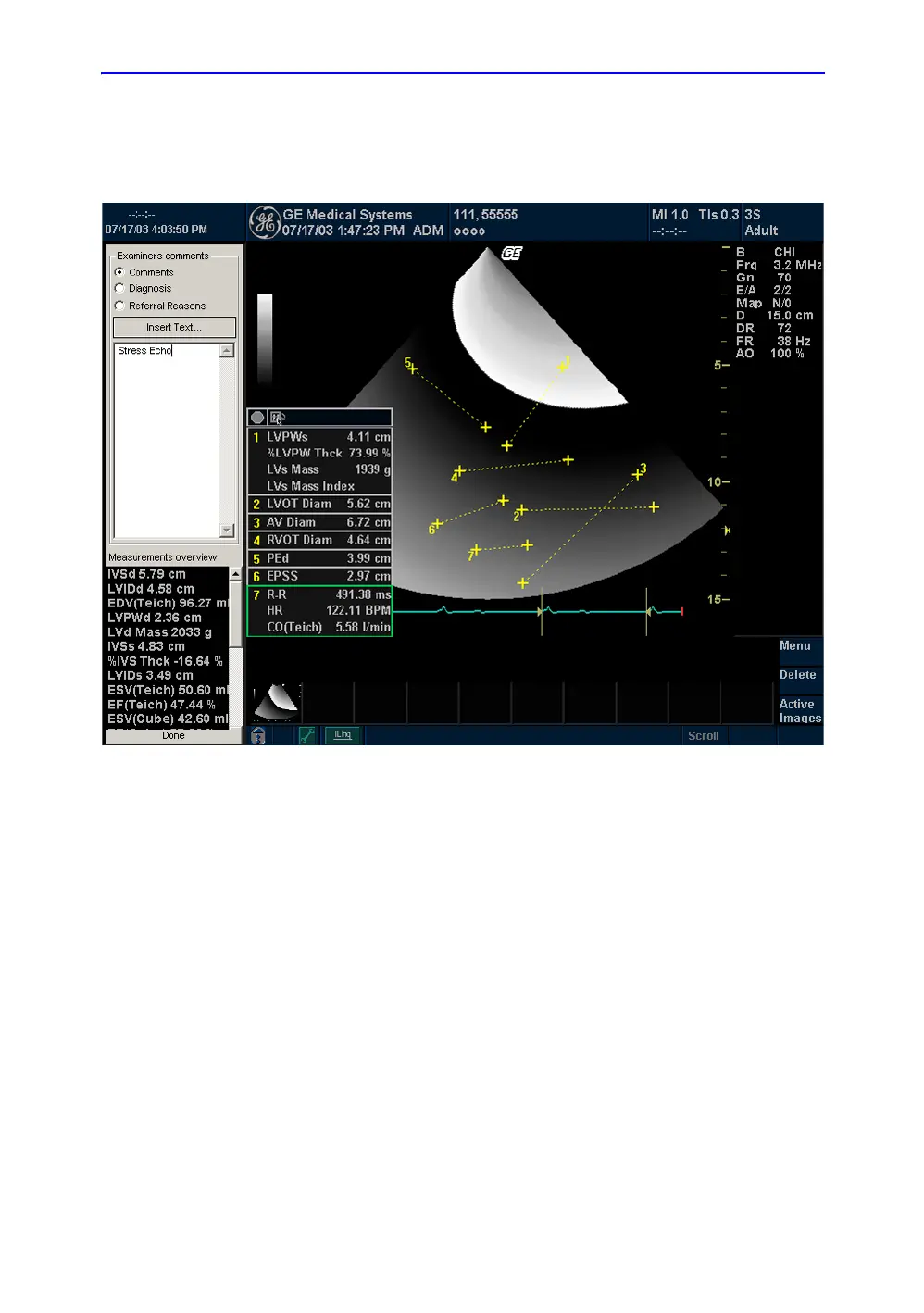Click the round stop icon in the measurement window header

pyautogui.click(x=257, y=418)
